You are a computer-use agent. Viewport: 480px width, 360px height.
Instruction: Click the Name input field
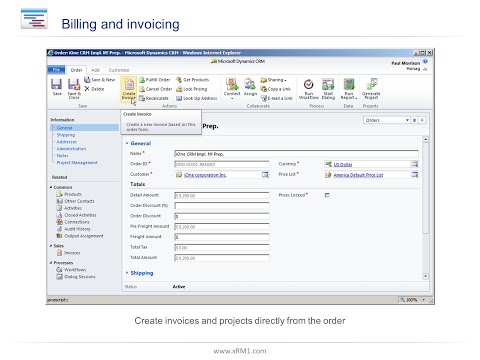(x=296, y=154)
